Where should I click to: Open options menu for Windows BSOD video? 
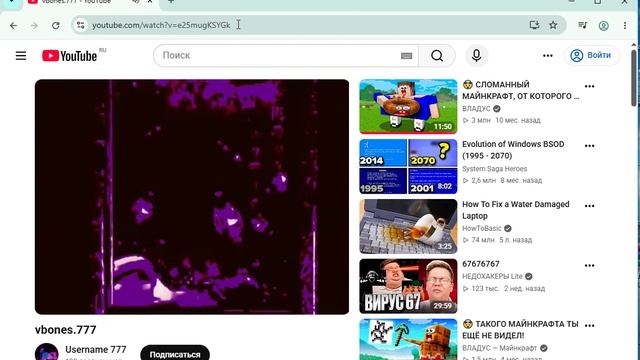coord(589,146)
